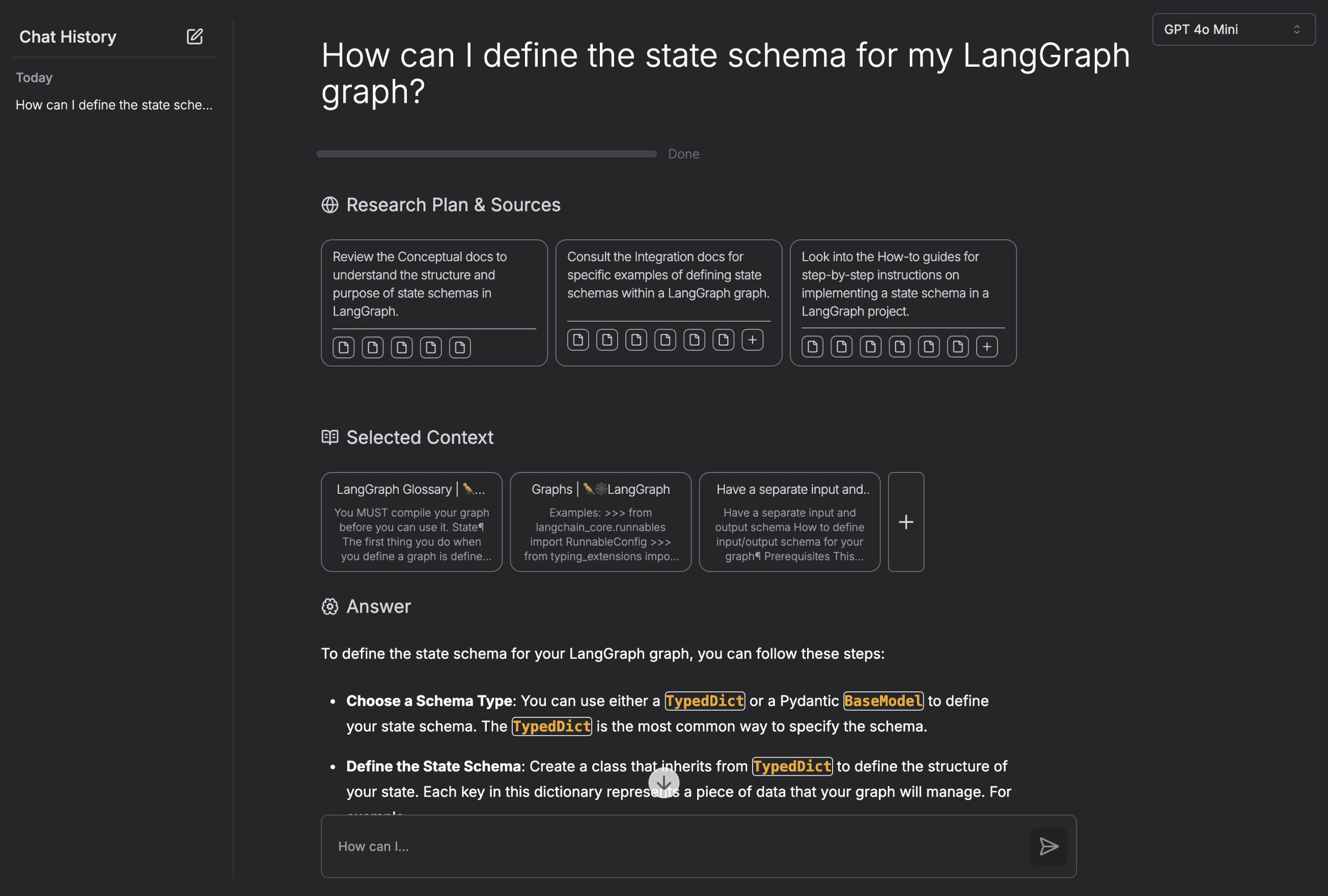
Task: Open the first source document under Conceptual docs card
Action: coord(343,347)
